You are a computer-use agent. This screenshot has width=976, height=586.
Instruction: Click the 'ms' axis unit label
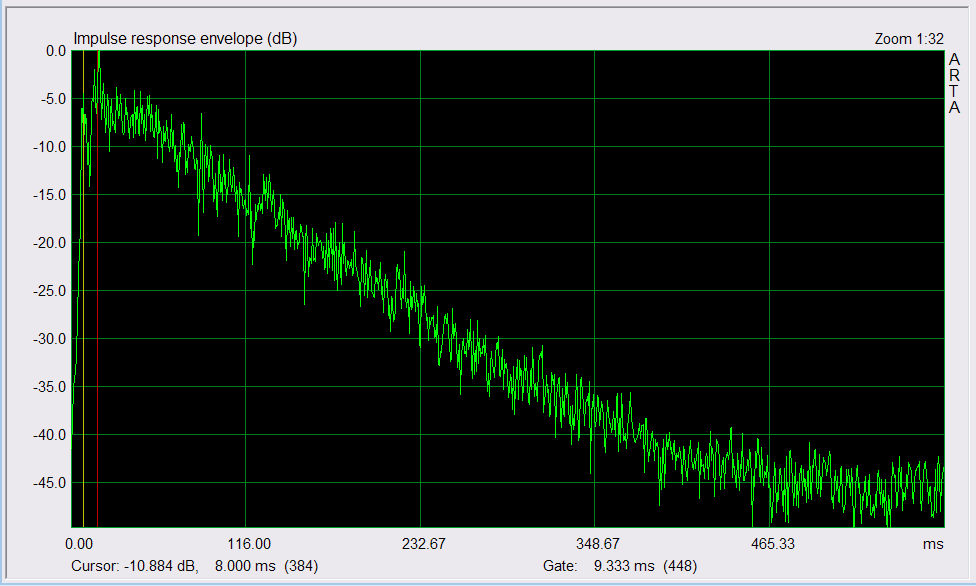(933, 544)
